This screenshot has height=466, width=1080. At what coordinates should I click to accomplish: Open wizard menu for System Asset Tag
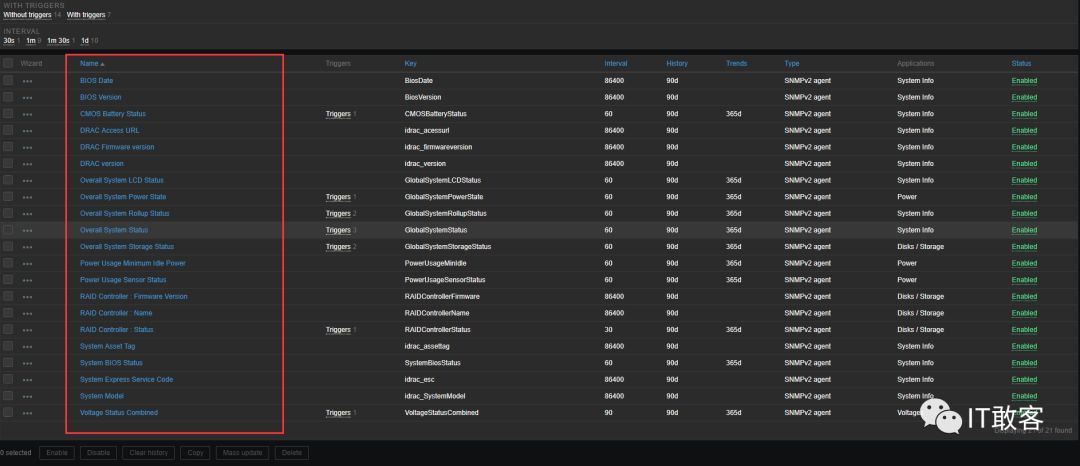tap(27, 346)
